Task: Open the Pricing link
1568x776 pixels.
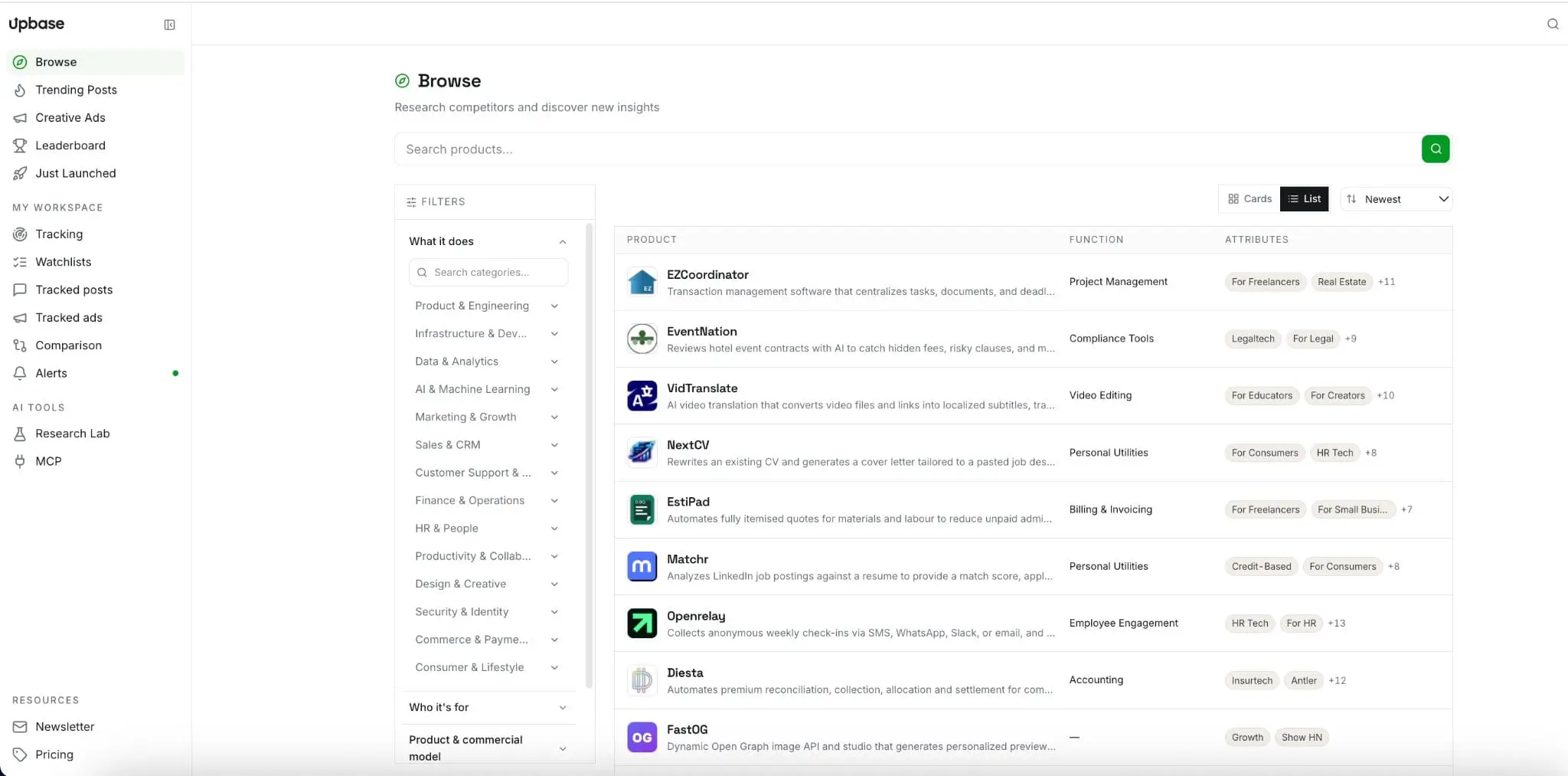Action: (95, 755)
